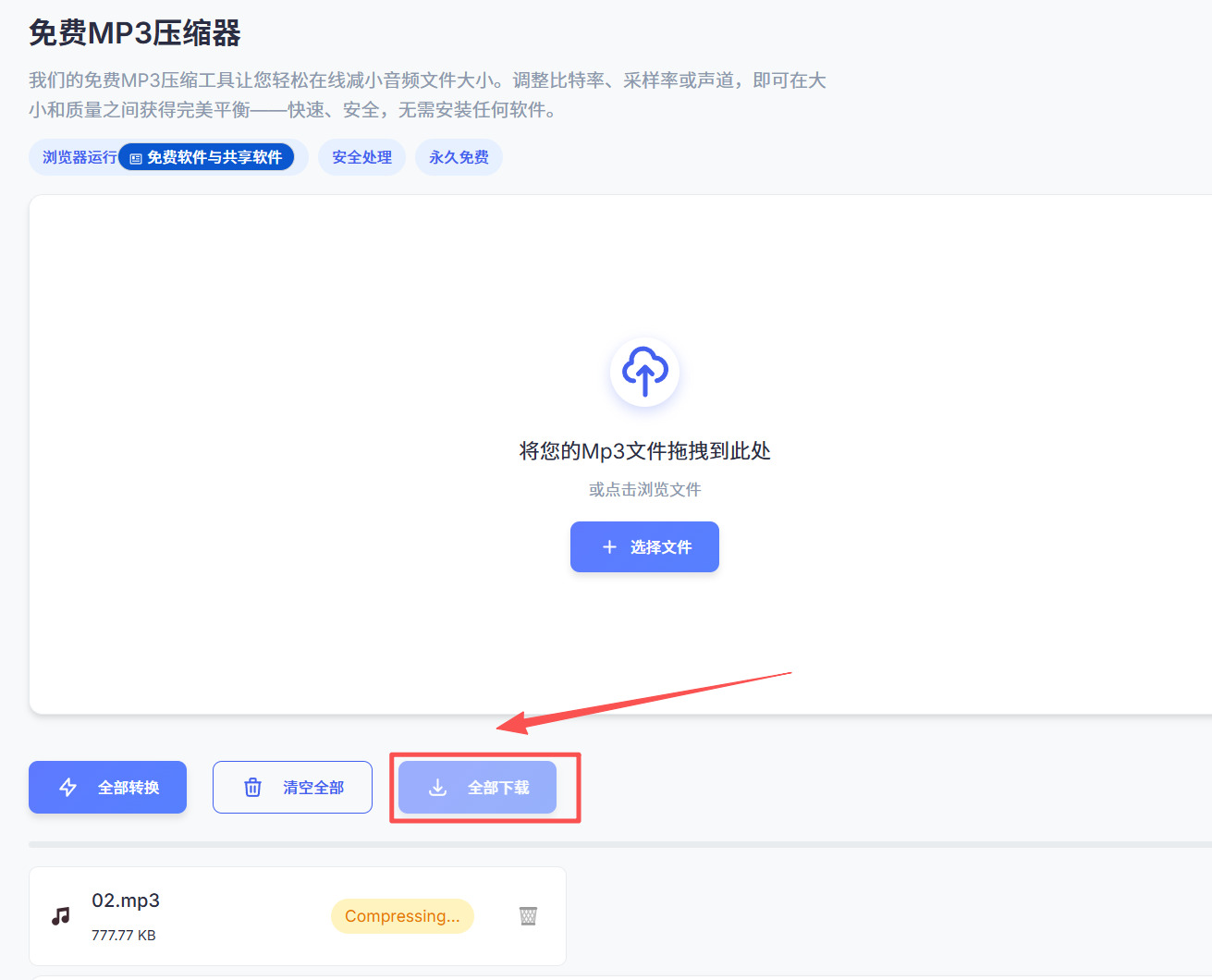Select the 永久免费 tag
The image size is (1212, 980).
(x=459, y=157)
